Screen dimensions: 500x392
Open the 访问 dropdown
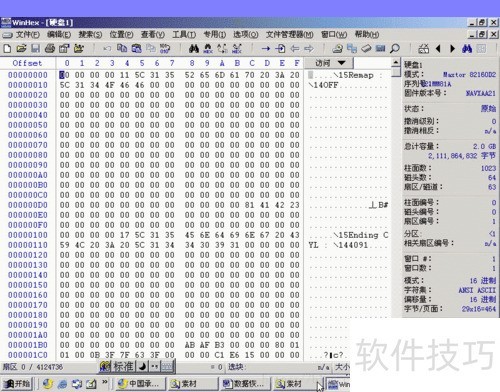pyautogui.click(x=330, y=63)
